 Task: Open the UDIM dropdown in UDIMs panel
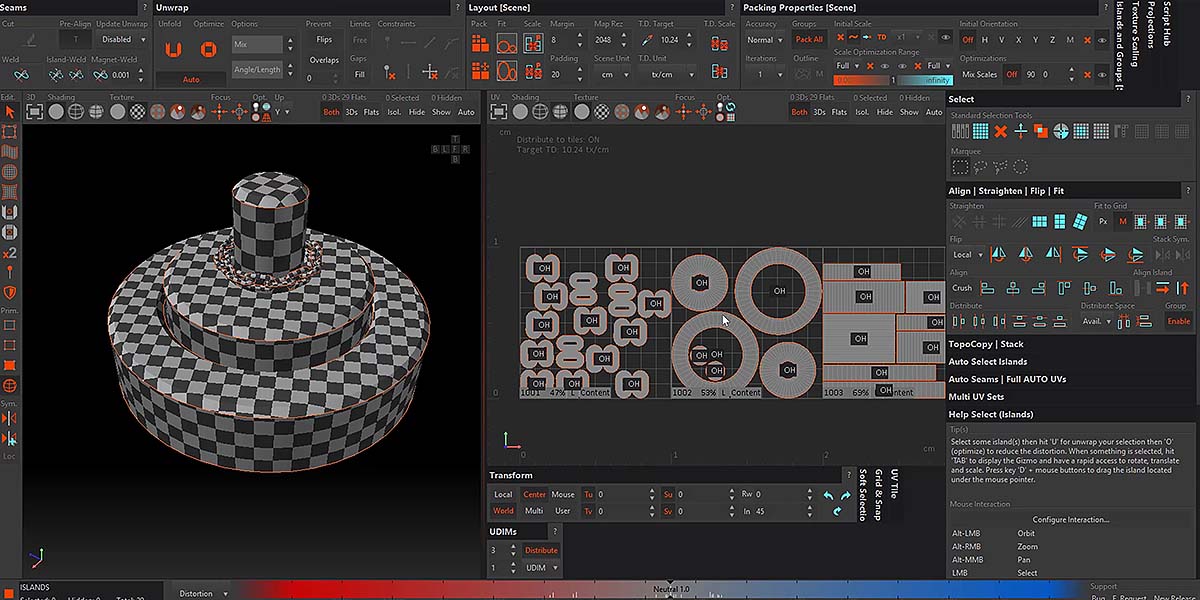541,567
